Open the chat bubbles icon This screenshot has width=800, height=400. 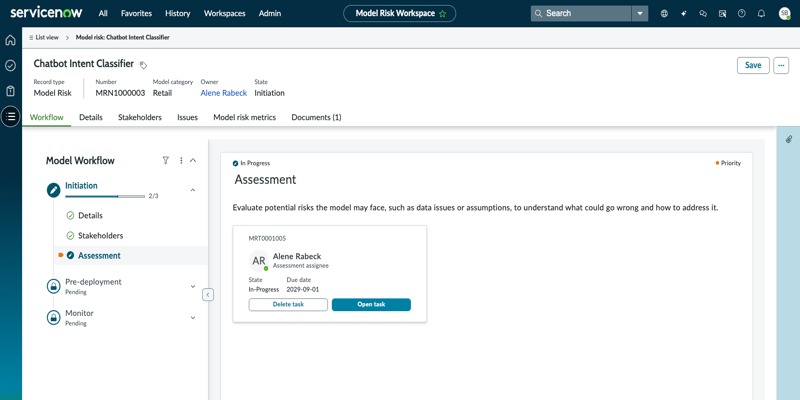point(703,14)
